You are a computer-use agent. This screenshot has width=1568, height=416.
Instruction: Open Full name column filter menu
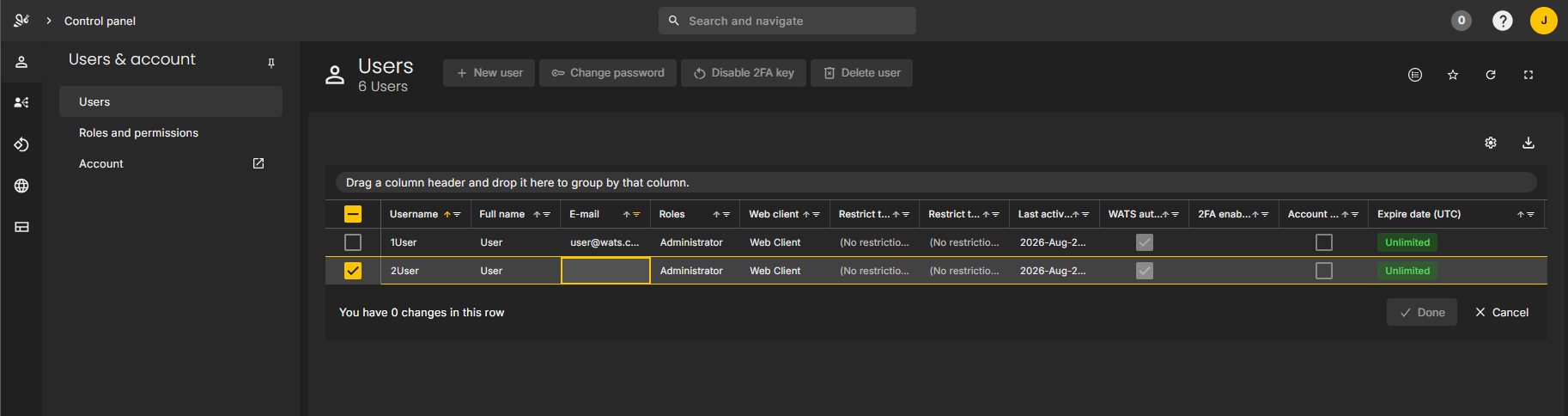pyautogui.click(x=546, y=214)
